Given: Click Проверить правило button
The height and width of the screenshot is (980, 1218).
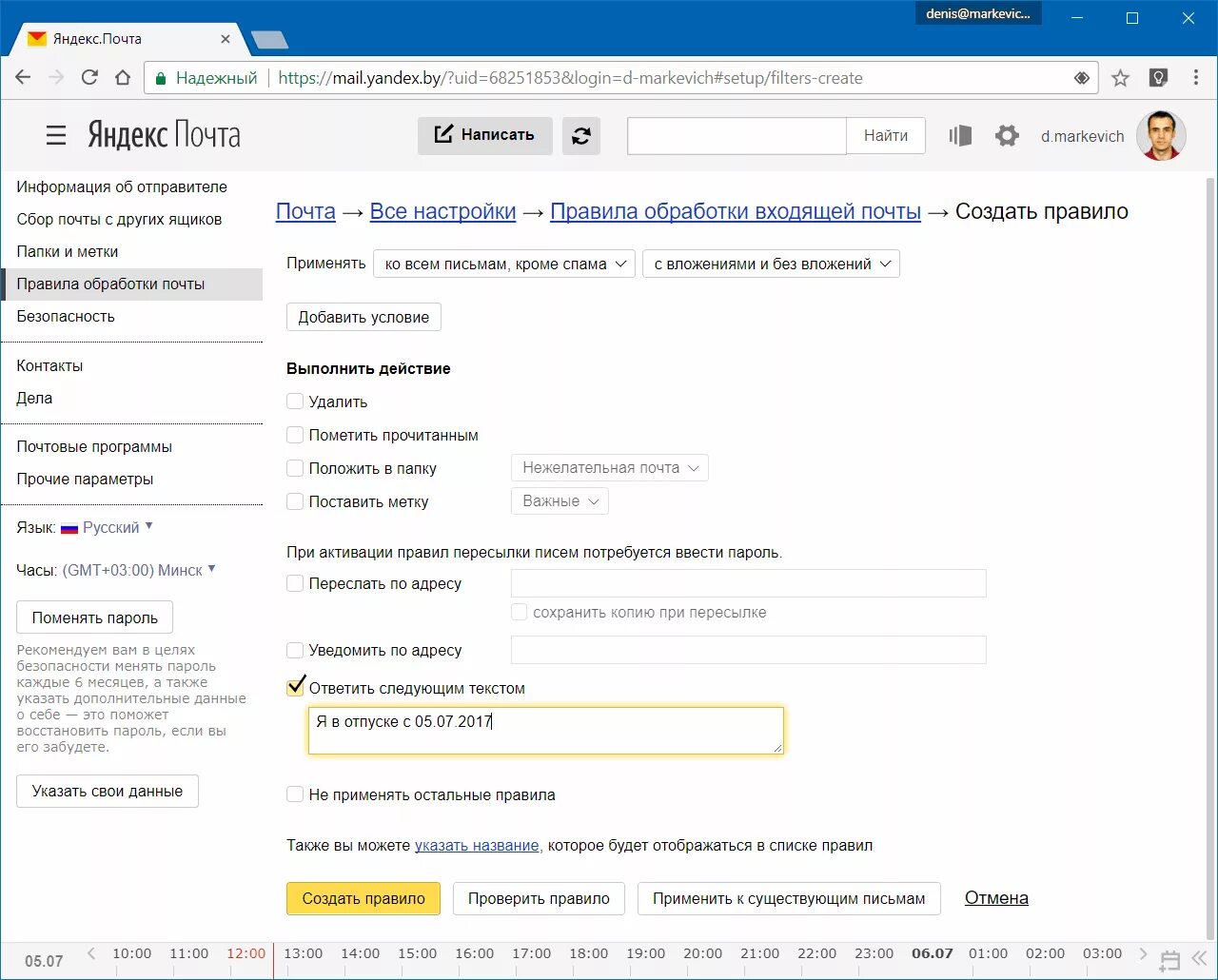Looking at the screenshot, I should point(539,898).
